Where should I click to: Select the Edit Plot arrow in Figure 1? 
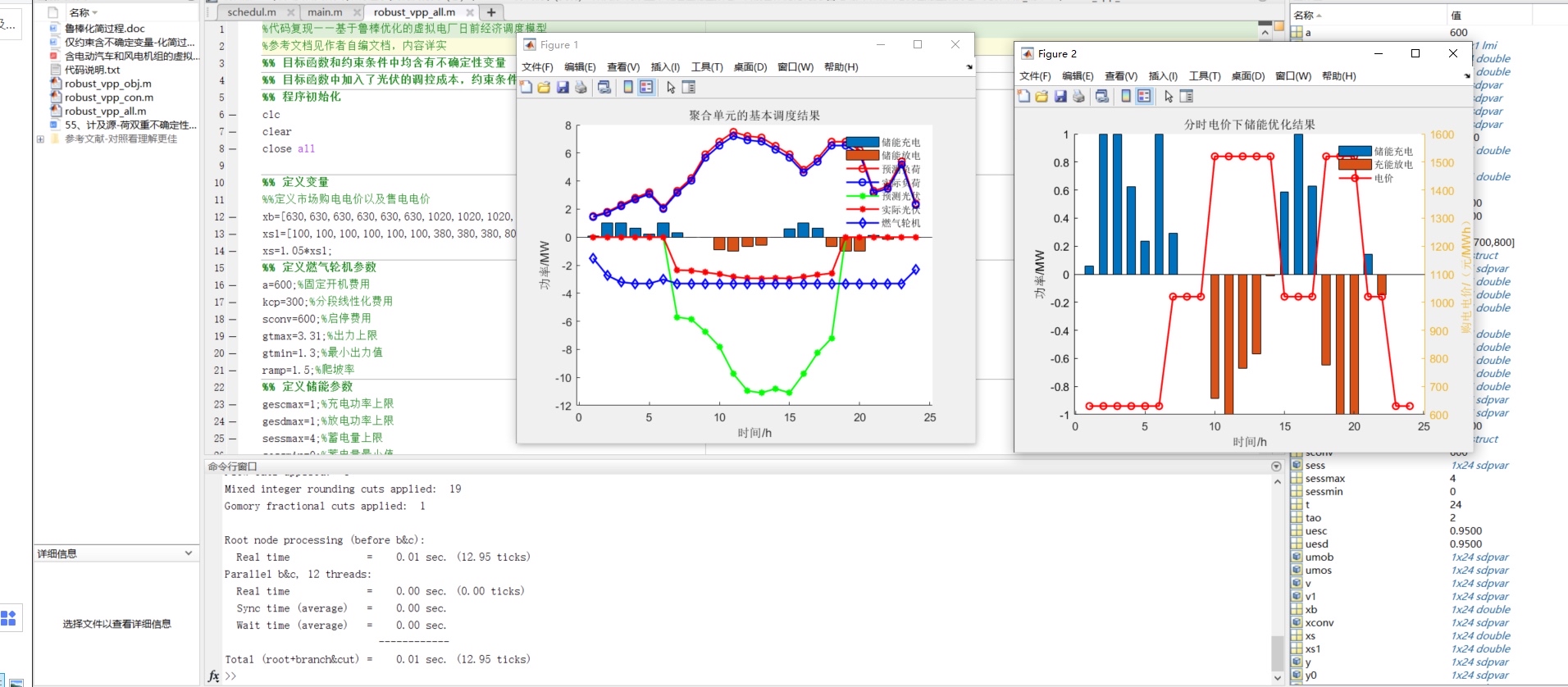coord(671,87)
